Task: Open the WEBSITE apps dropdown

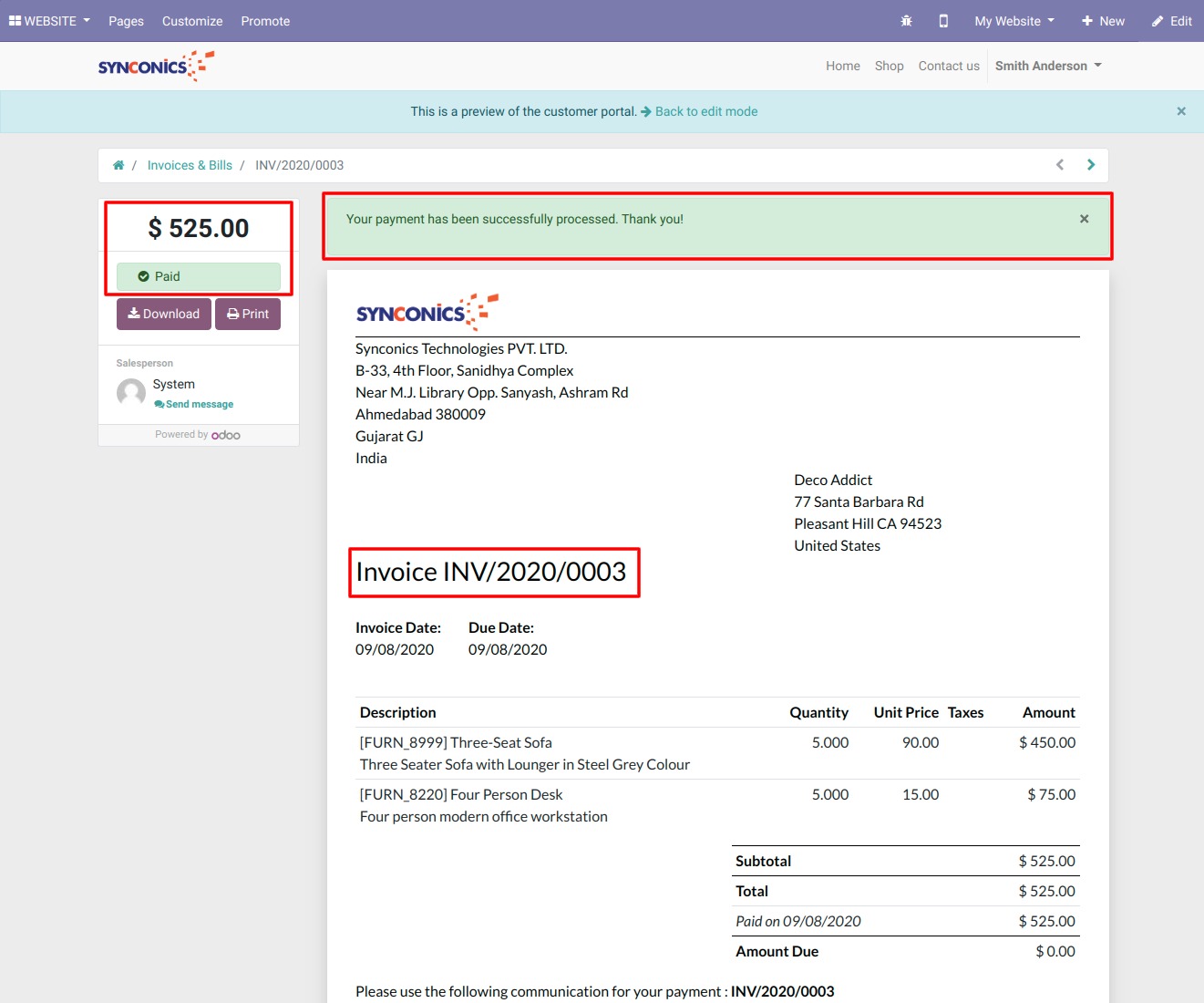Action: [49, 21]
